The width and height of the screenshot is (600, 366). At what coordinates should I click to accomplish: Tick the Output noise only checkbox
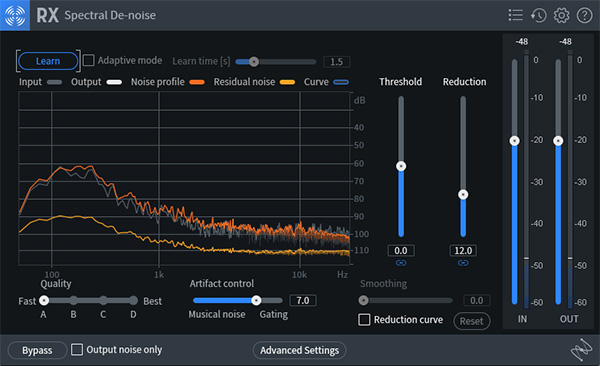[x=77, y=350]
